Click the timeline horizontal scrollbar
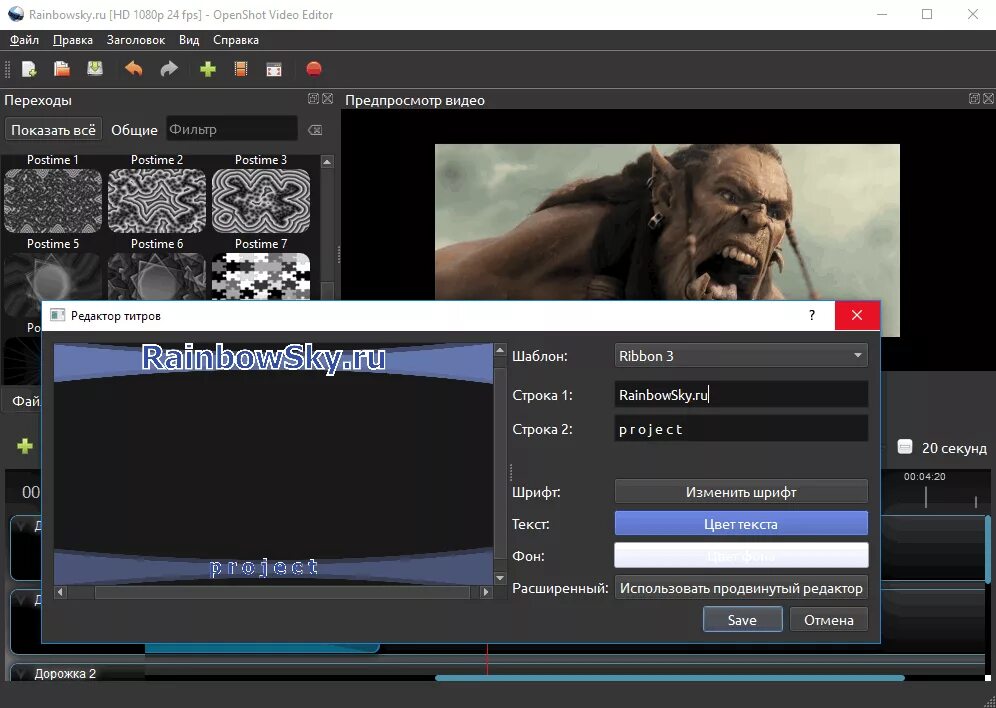Viewport: 996px width, 708px height. coord(670,678)
